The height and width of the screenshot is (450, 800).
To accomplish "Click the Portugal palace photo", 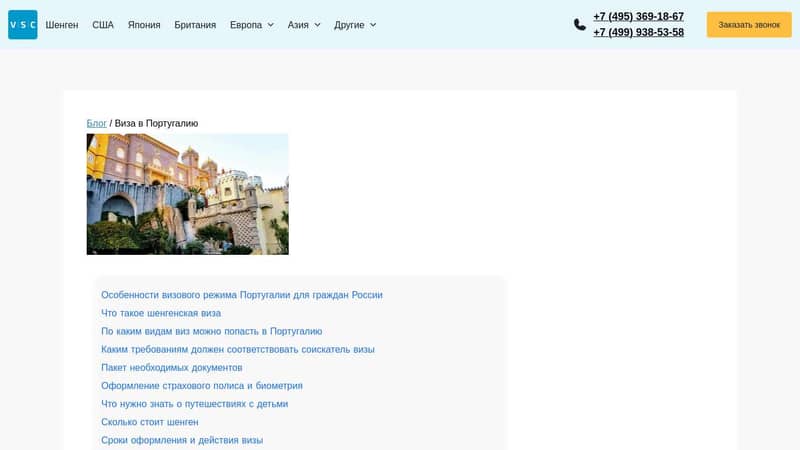I will (x=188, y=194).
